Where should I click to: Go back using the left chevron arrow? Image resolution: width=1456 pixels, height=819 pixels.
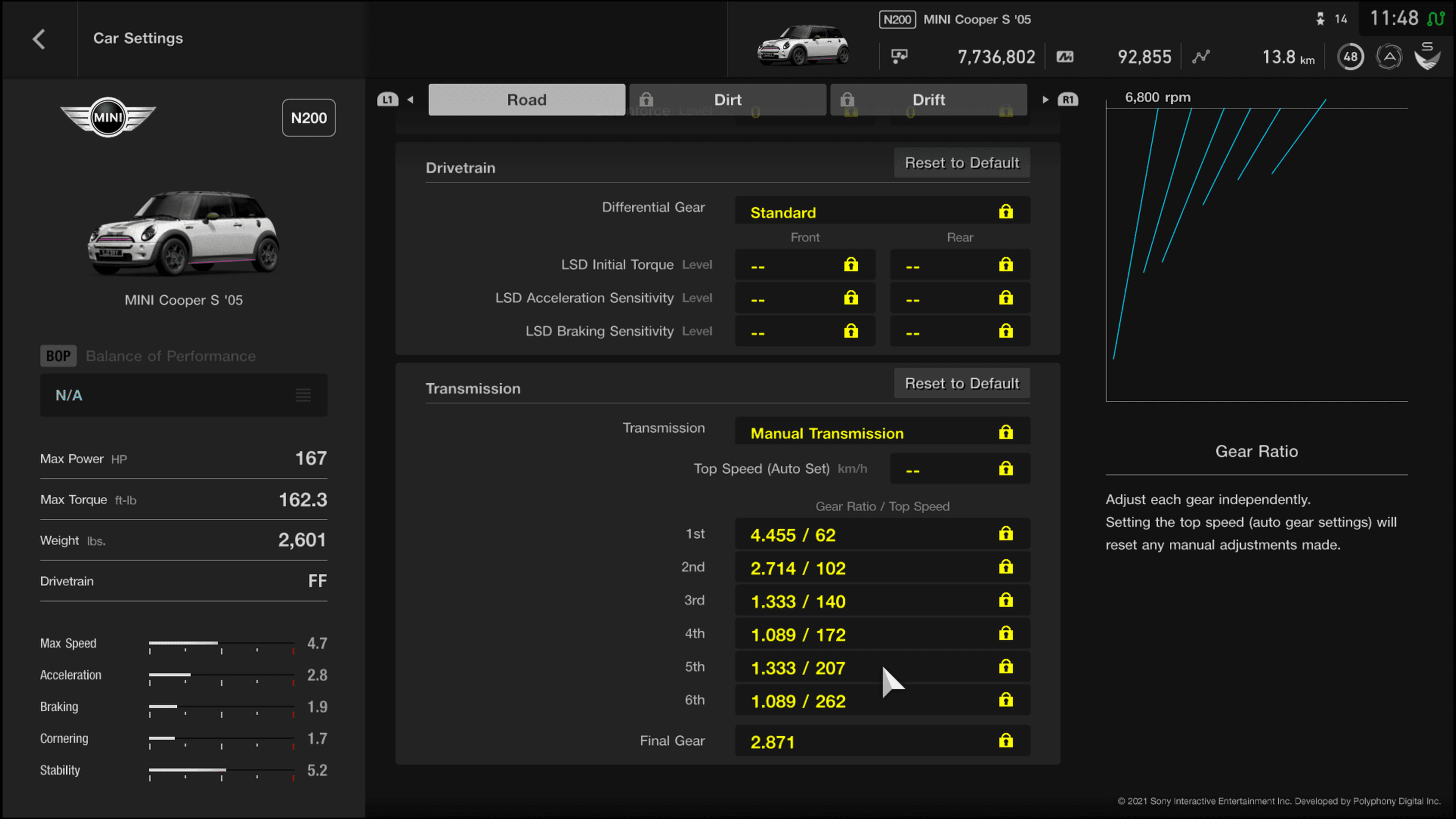point(39,39)
